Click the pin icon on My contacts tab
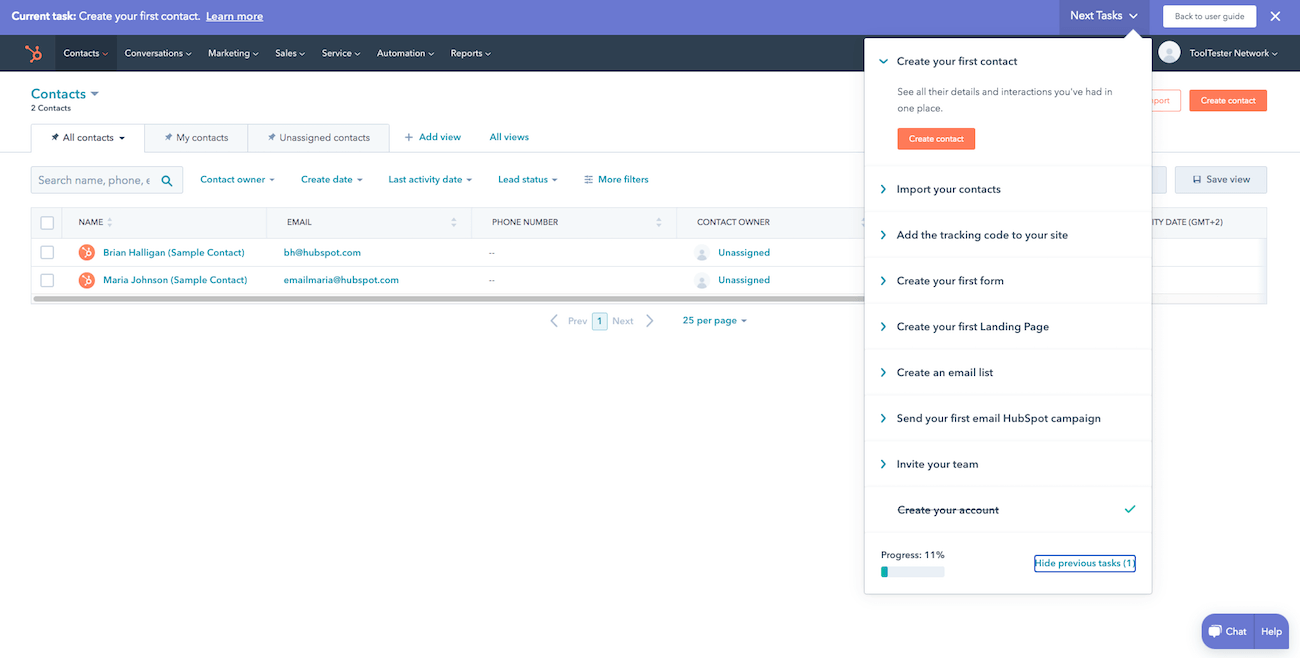Image resolution: width=1300 pixels, height=658 pixels. pyautogui.click(x=169, y=137)
